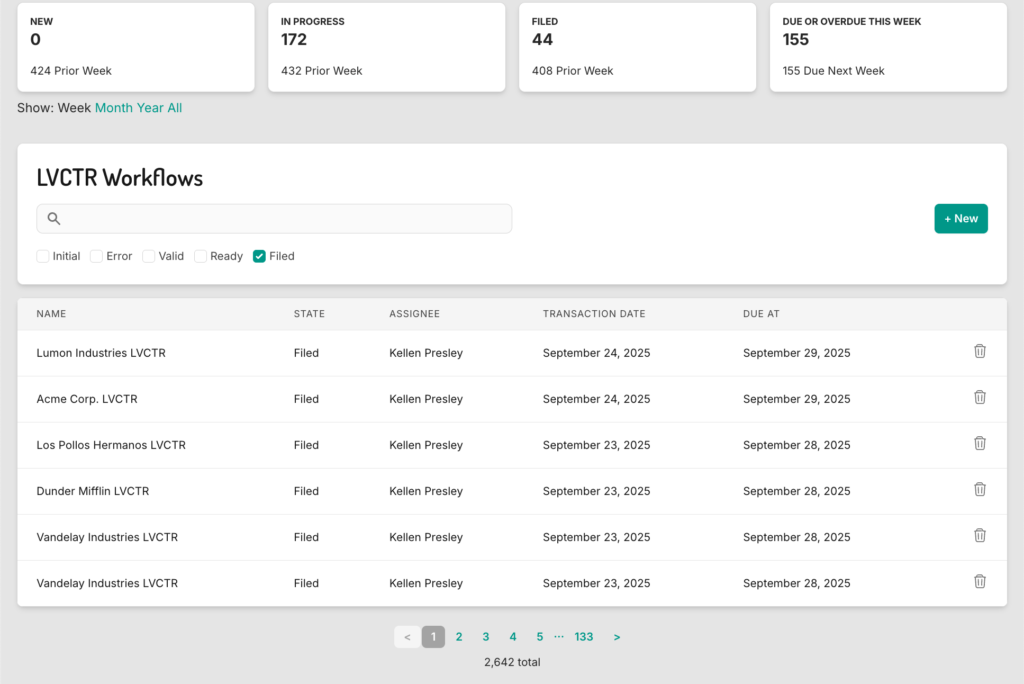Jump to page 133
Screen dimensions: 1024x684
pos(584,637)
